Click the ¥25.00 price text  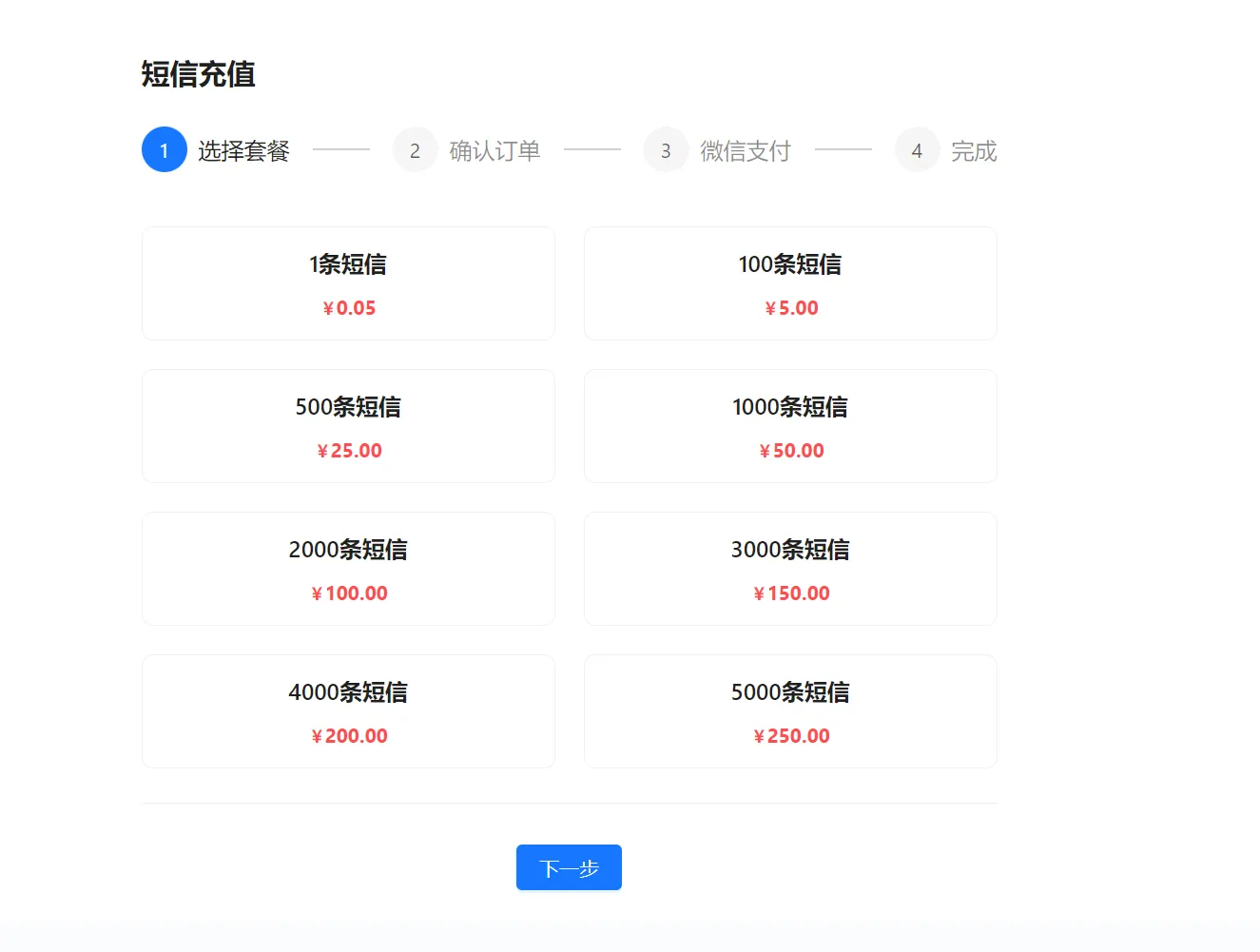[349, 451]
